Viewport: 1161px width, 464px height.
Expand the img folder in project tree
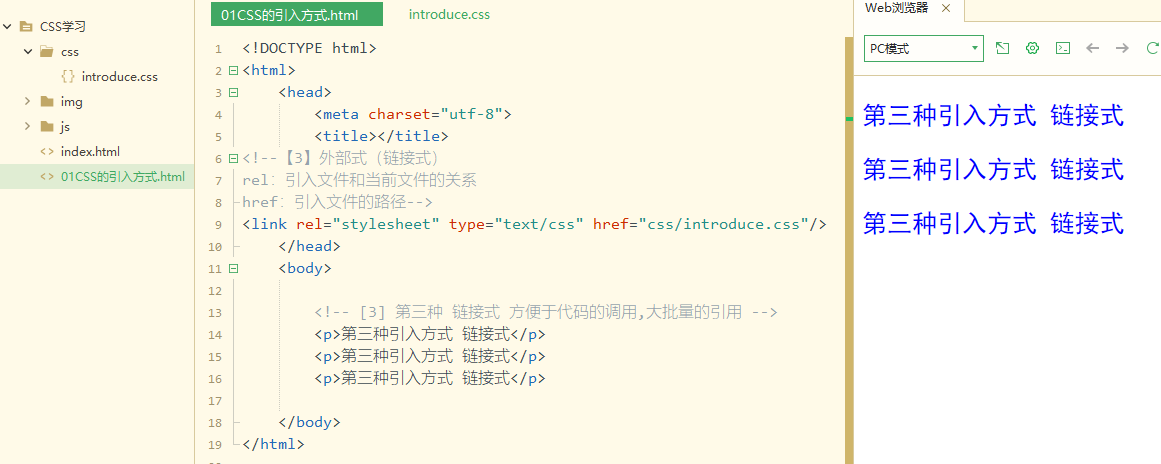(x=27, y=101)
